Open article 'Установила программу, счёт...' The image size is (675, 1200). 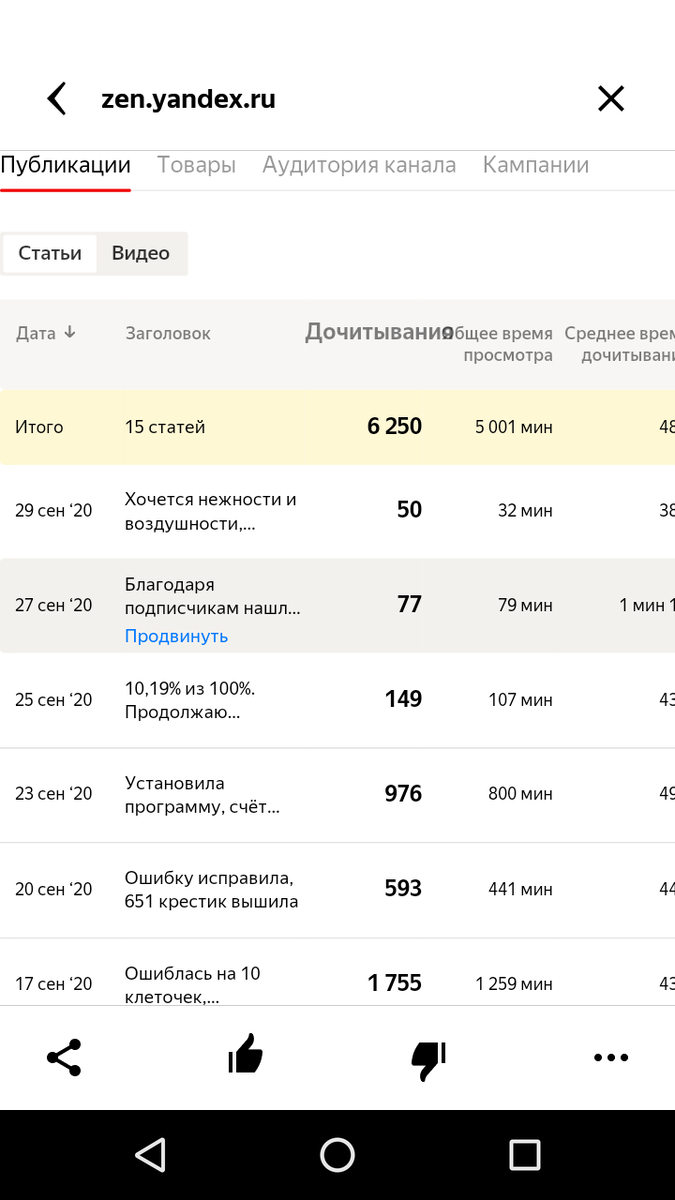pos(202,795)
